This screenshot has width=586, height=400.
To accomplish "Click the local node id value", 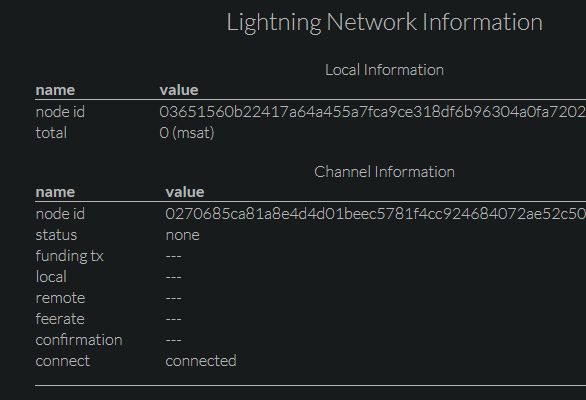I will click(373, 112).
